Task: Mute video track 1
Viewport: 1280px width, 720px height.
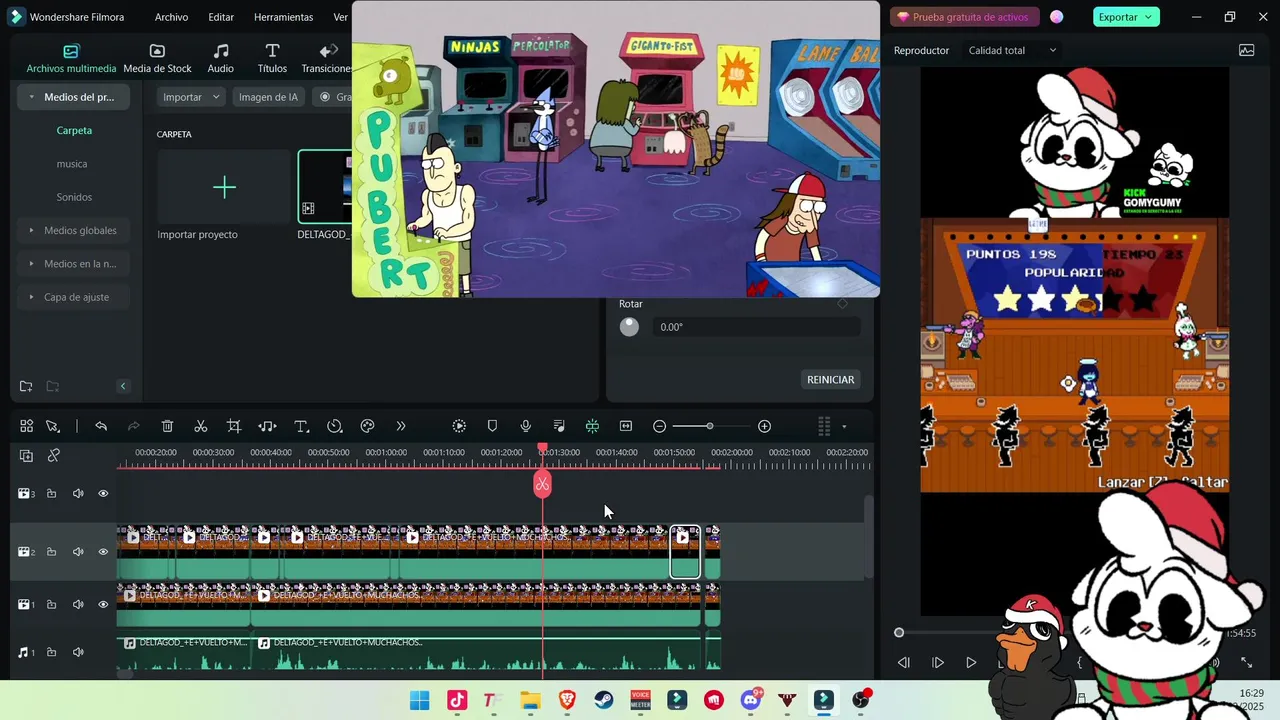Action: 78,605
